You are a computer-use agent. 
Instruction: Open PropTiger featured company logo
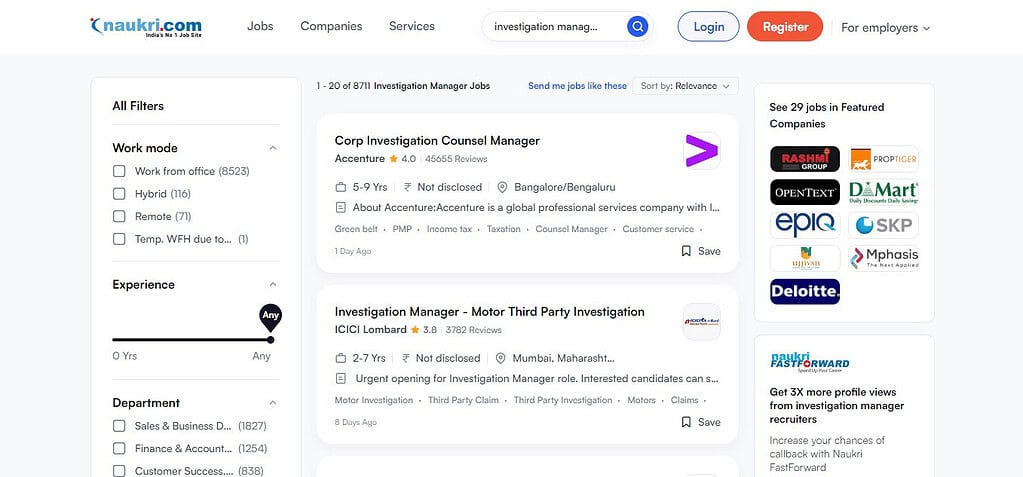click(883, 159)
